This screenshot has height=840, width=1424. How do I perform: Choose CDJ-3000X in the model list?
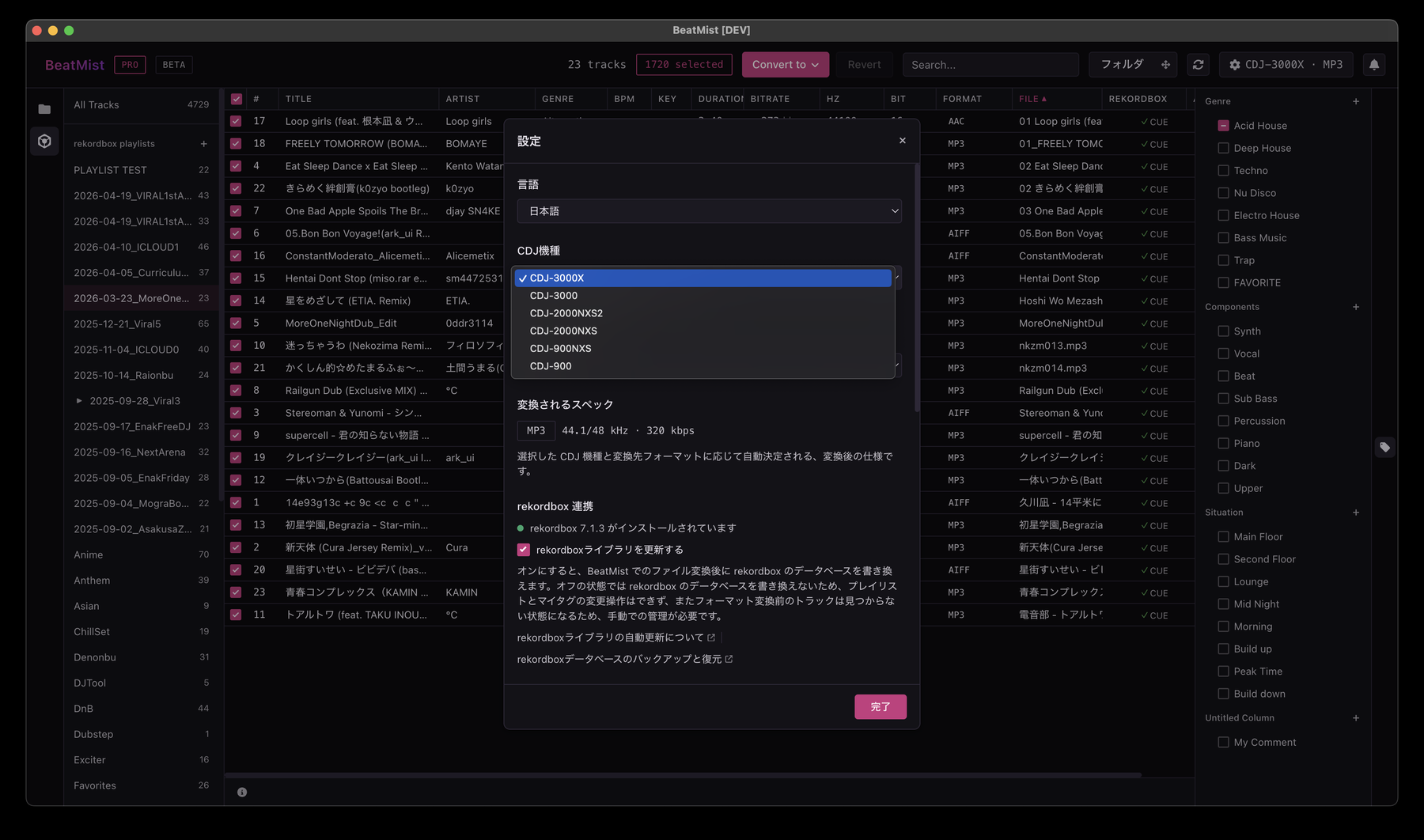coord(703,278)
